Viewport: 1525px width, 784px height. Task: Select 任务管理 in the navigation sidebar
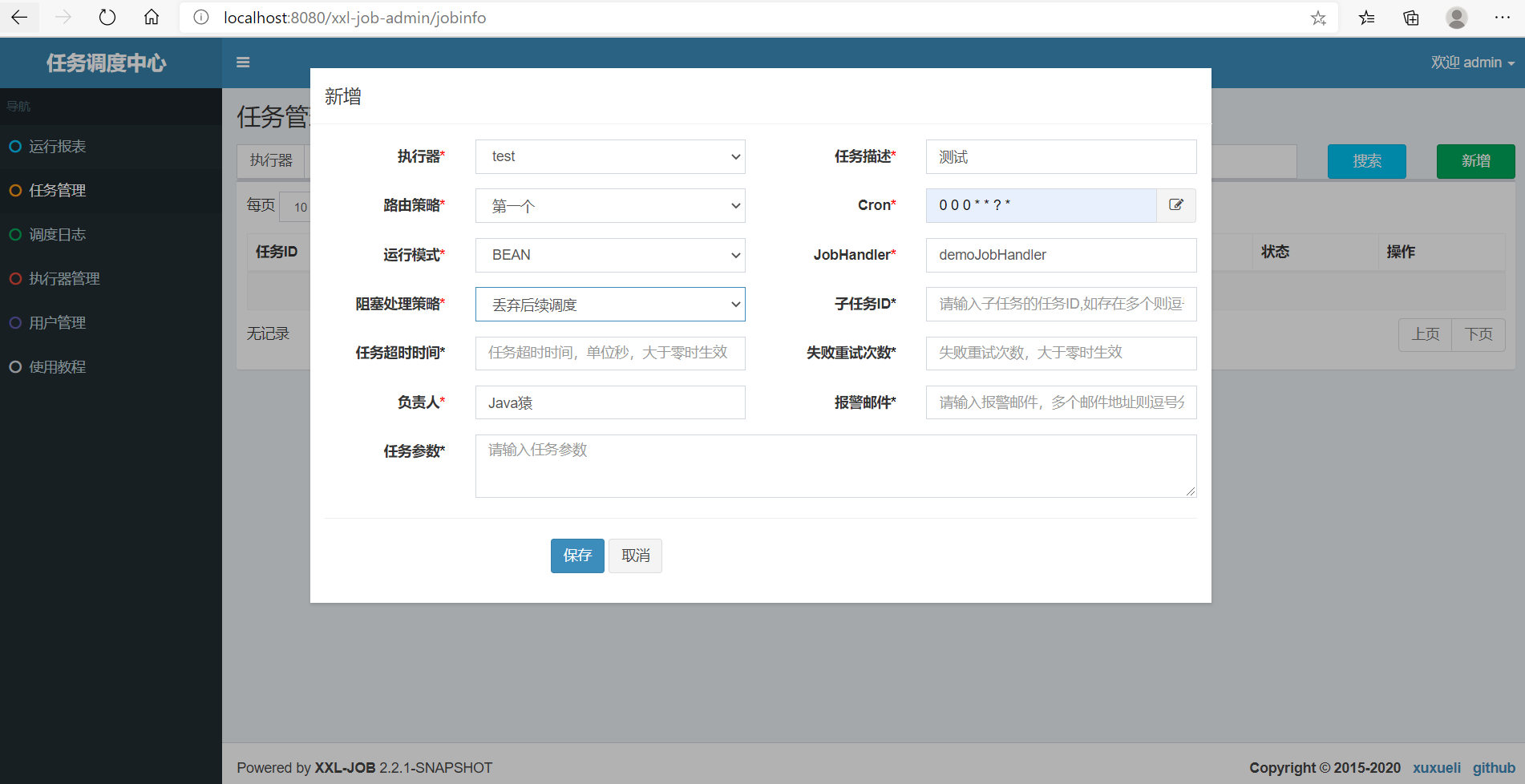click(56, 190)
